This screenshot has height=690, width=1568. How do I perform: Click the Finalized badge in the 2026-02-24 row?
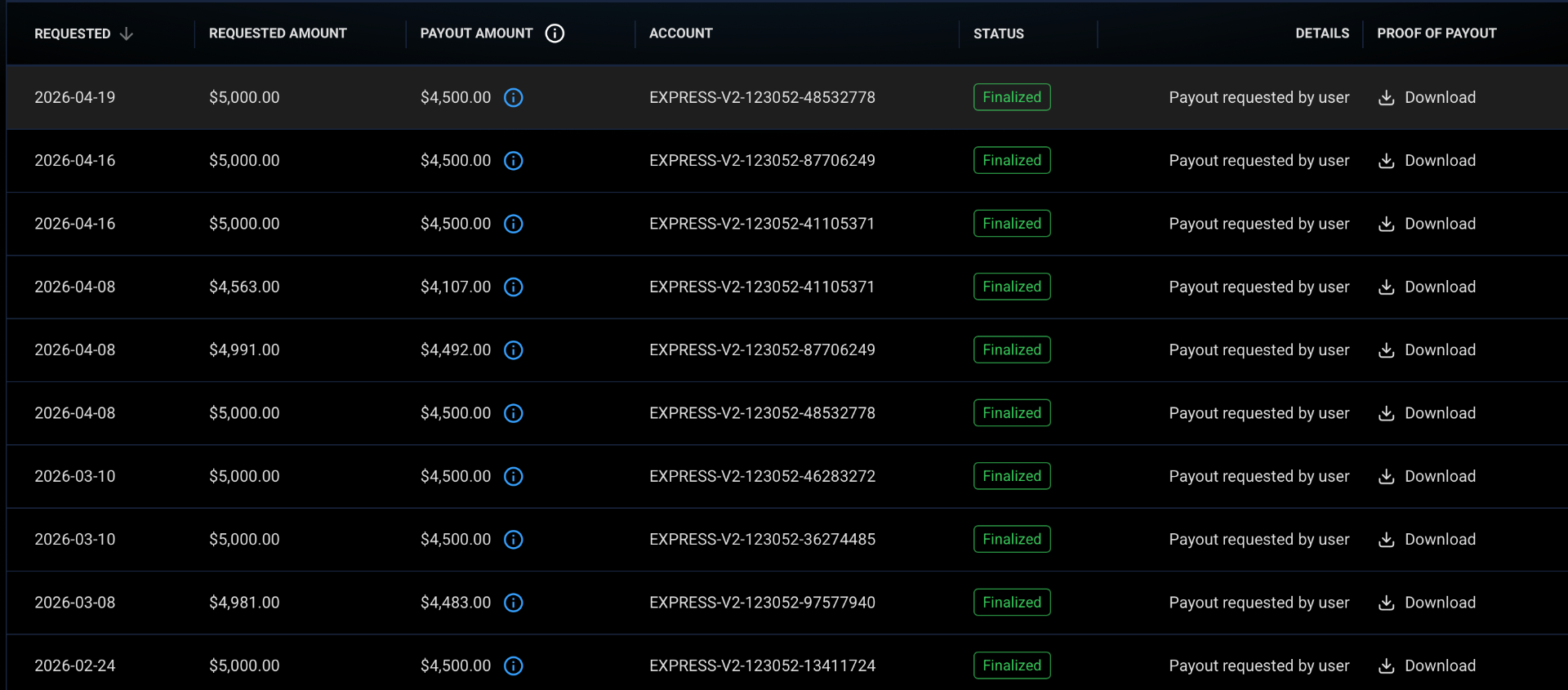pyautogui.click(x=1012, y=666)
